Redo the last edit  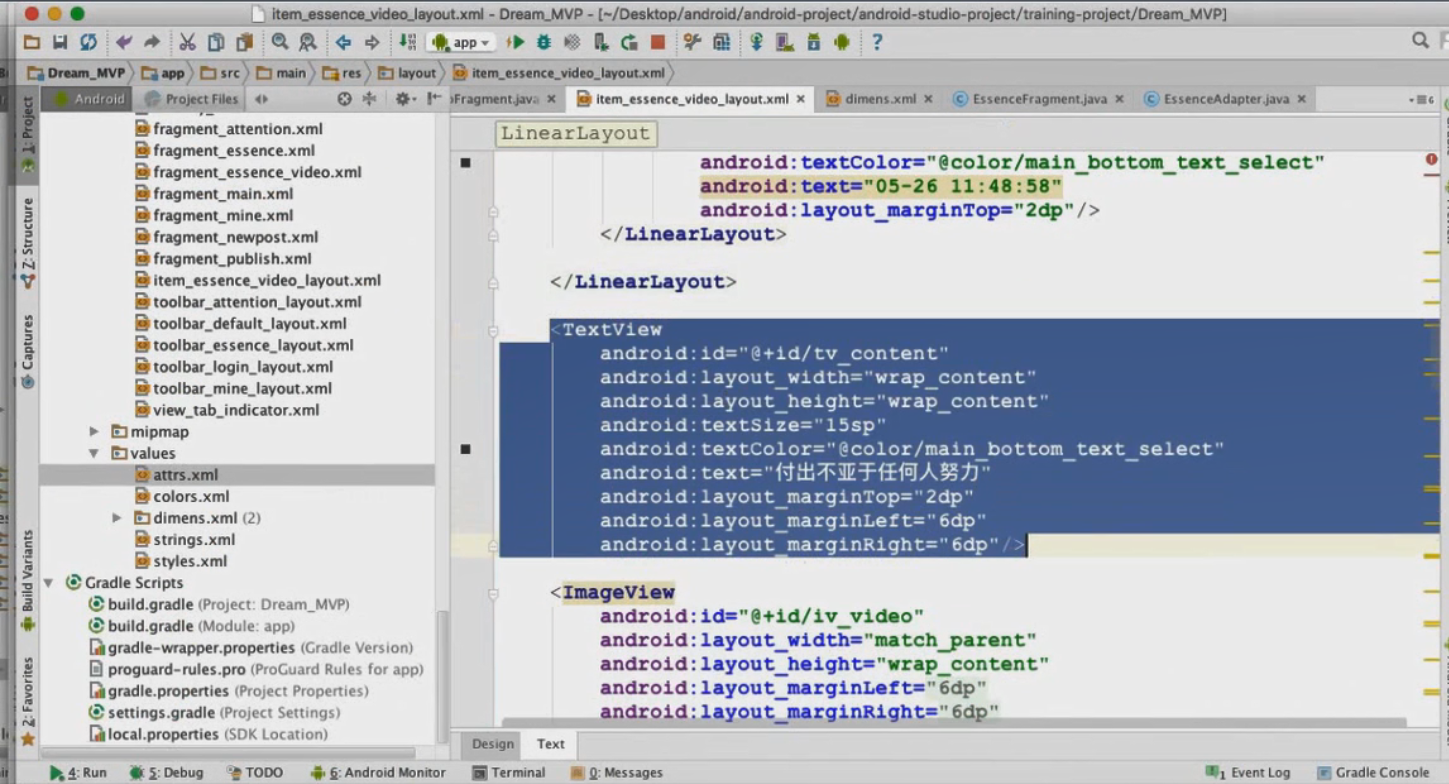(152, 42)
